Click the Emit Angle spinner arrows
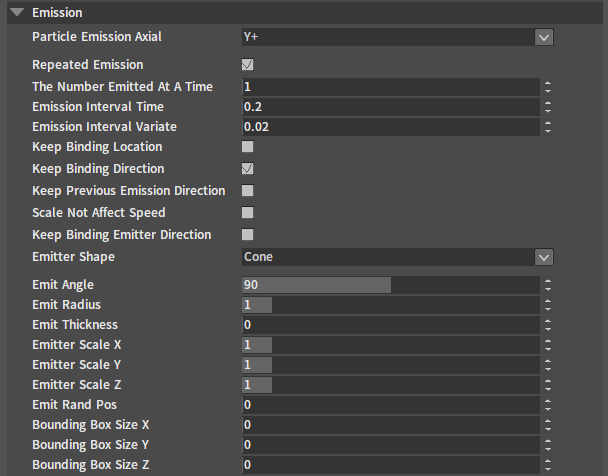608x476 pixels. (x=547, y=285)
